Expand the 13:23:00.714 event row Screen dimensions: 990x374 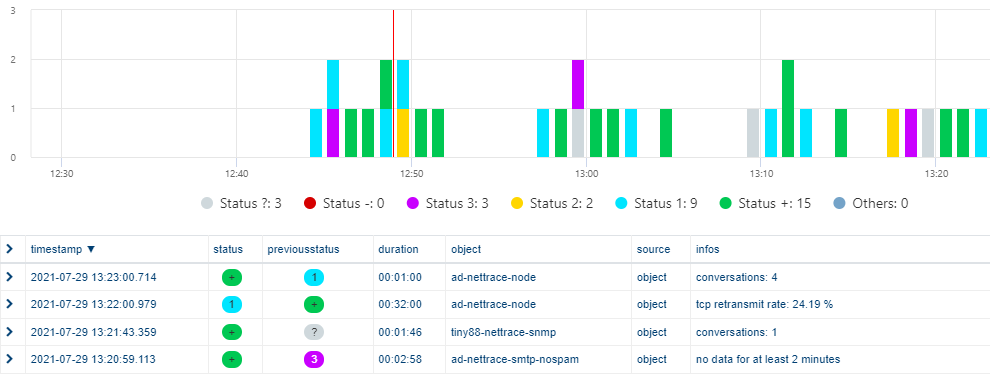pyautogui.click(x=9, y=277)
